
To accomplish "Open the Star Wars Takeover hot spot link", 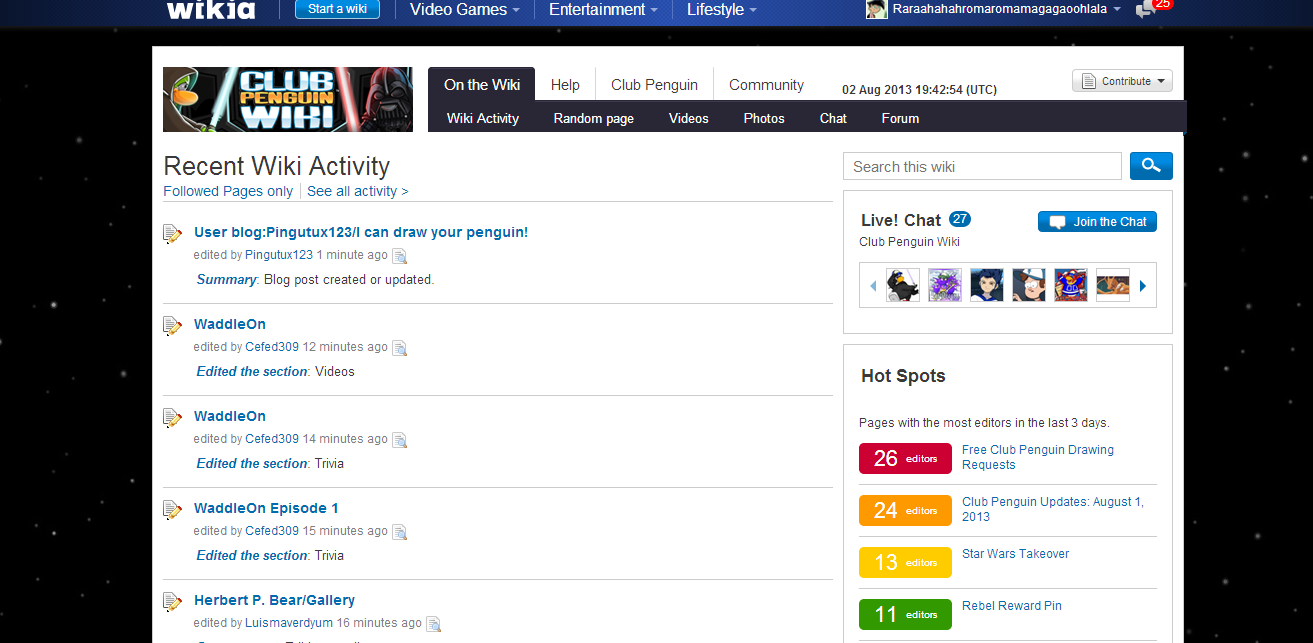I will click(1015, 554).
